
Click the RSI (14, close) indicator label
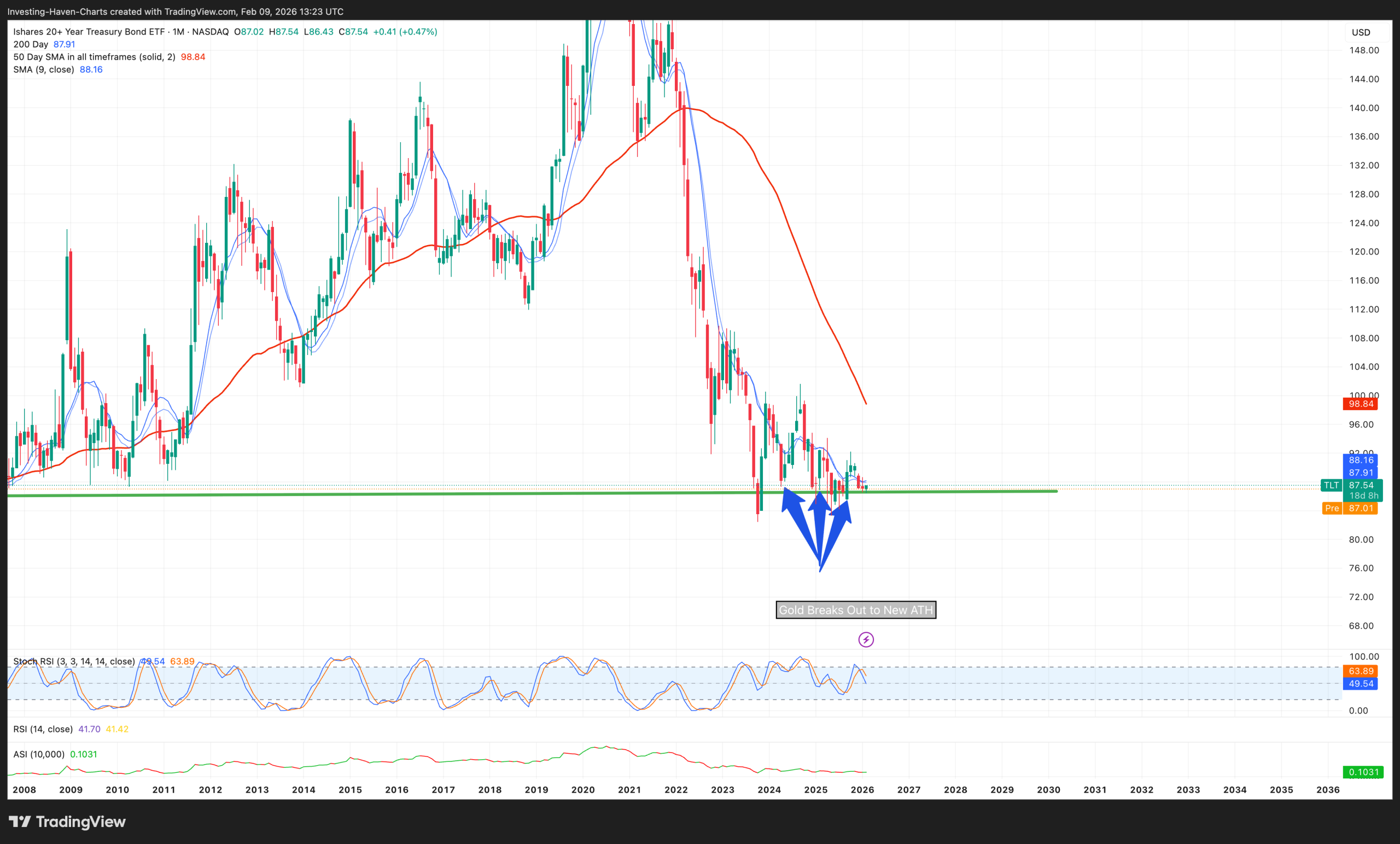click(43, 729)
